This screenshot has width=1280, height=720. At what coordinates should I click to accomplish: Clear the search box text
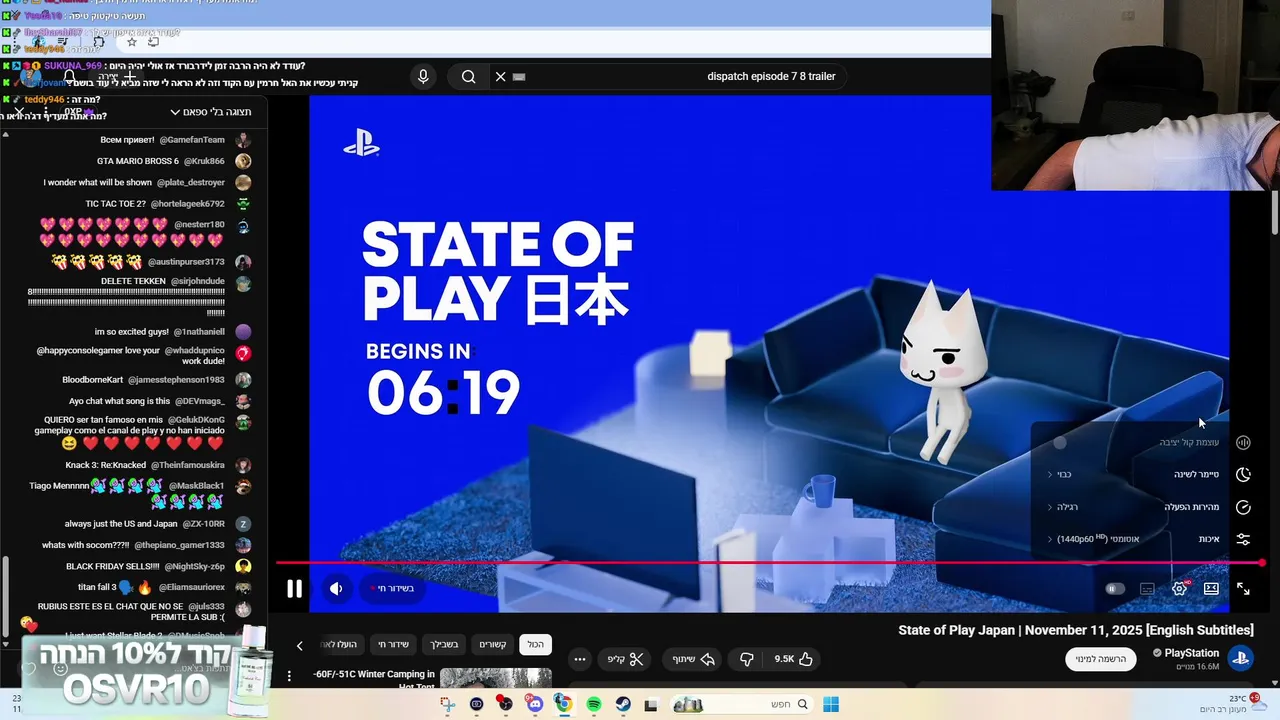501,76
